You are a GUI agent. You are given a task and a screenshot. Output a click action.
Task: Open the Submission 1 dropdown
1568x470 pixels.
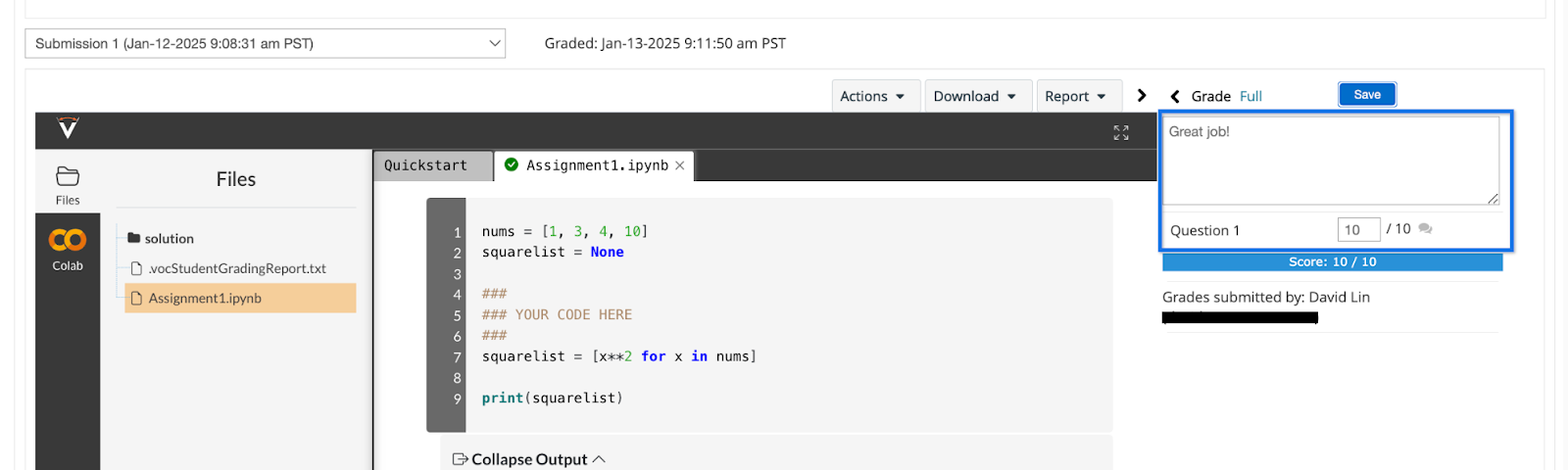tap(265, 43)
